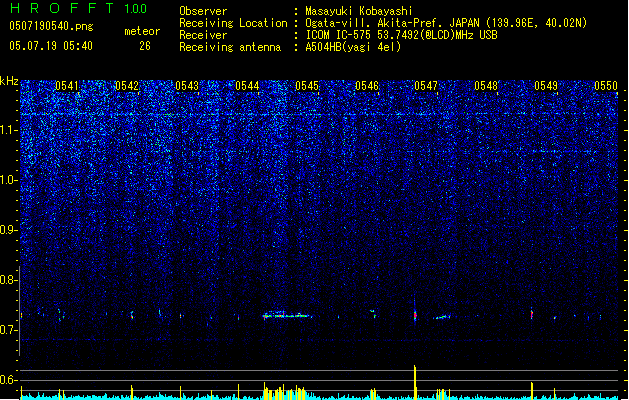629x400 pixels.
Task: Select the file name 0507190540.png
Action: pos(51,27)
